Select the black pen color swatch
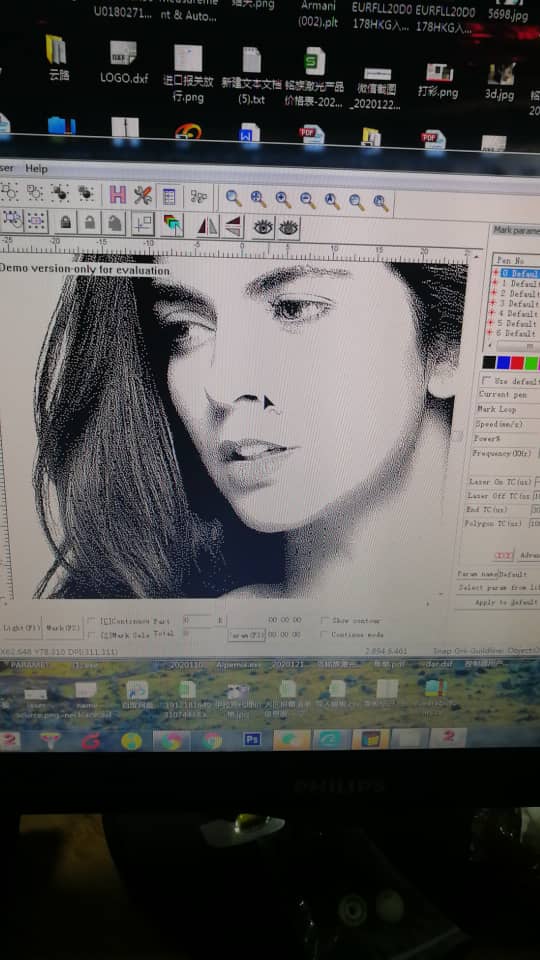 [489, 362]
